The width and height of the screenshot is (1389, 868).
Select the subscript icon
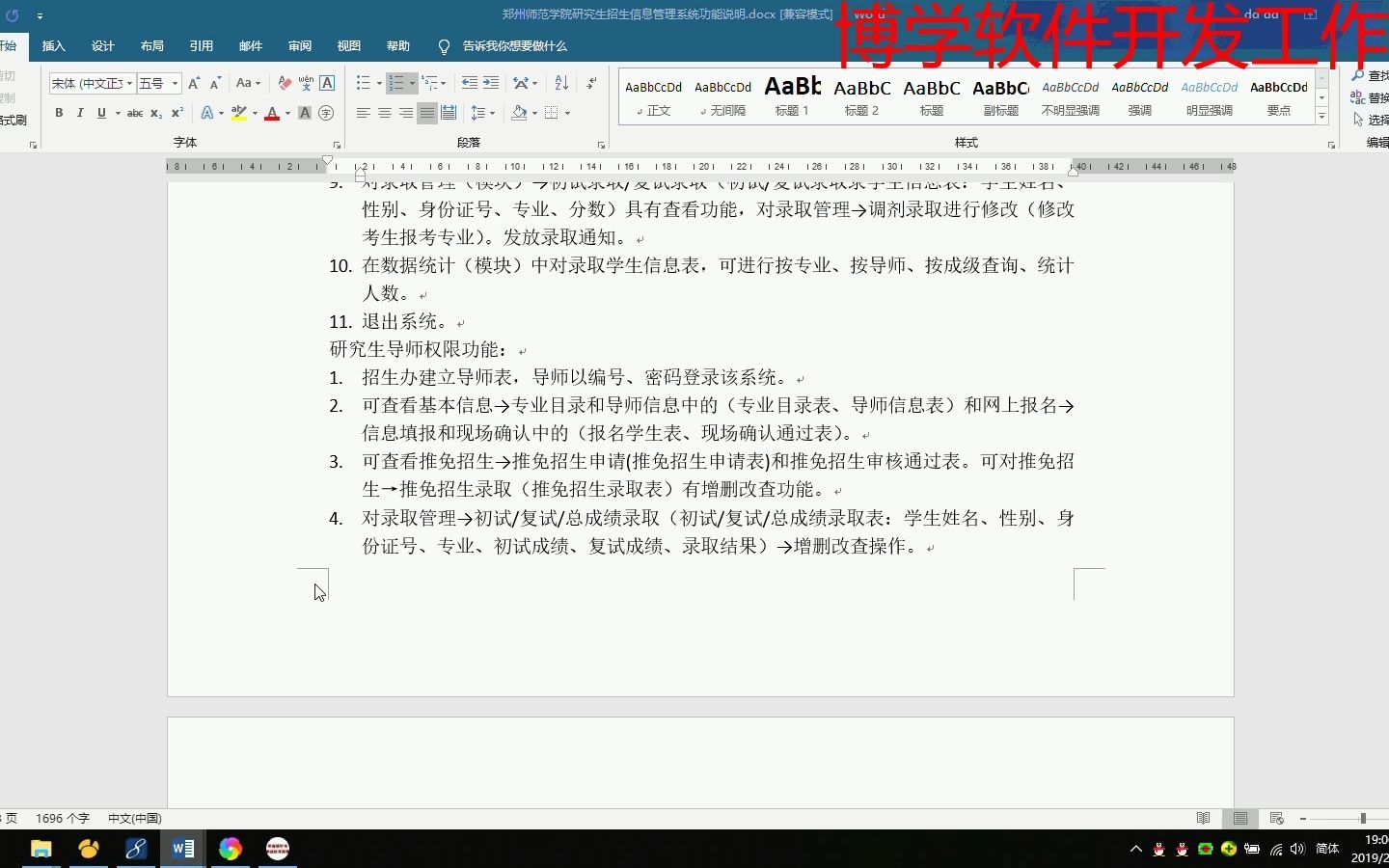click(155, 113)
